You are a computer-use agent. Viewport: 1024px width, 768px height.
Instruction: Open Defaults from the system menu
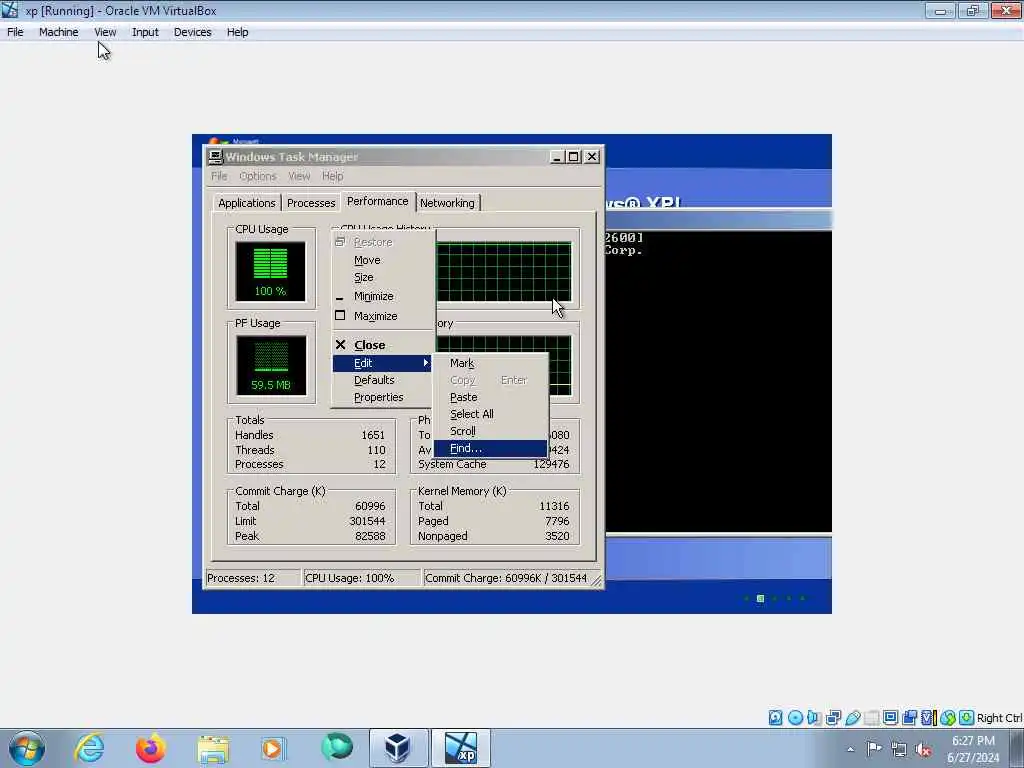click(x=383, y=380)
